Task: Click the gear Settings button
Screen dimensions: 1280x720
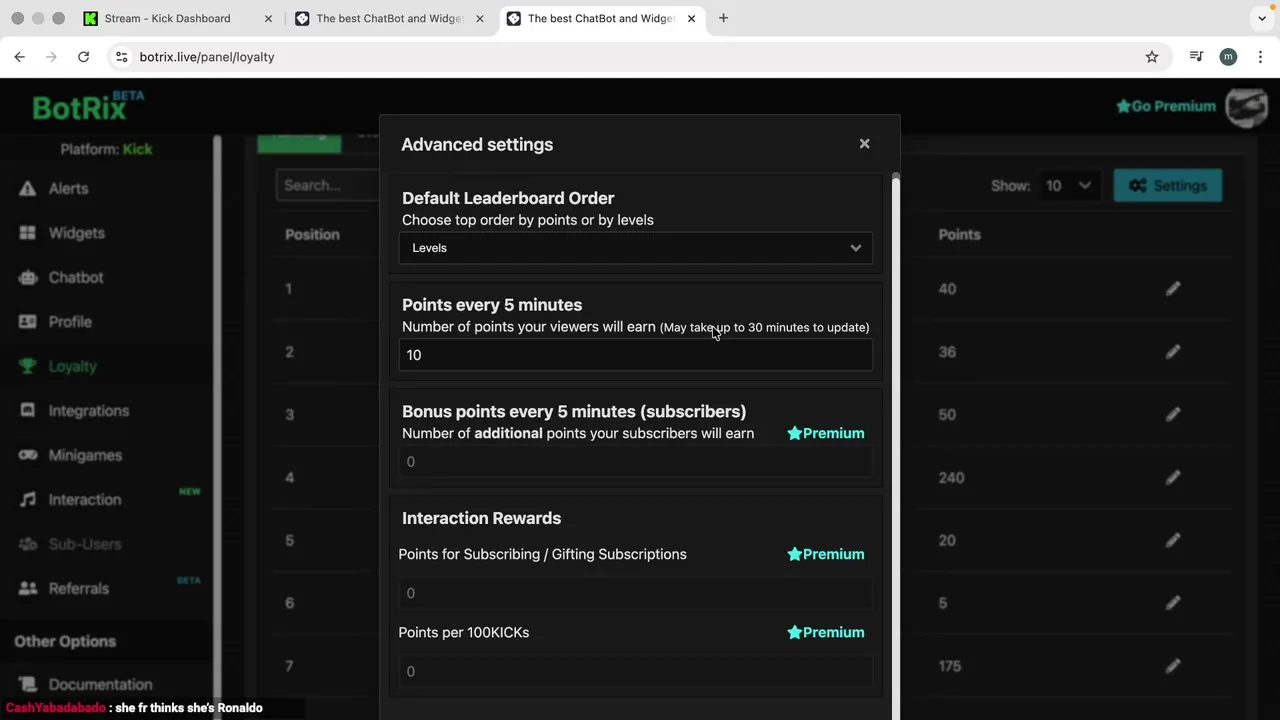Action: pyautogui.click(x=1167, y=185)
